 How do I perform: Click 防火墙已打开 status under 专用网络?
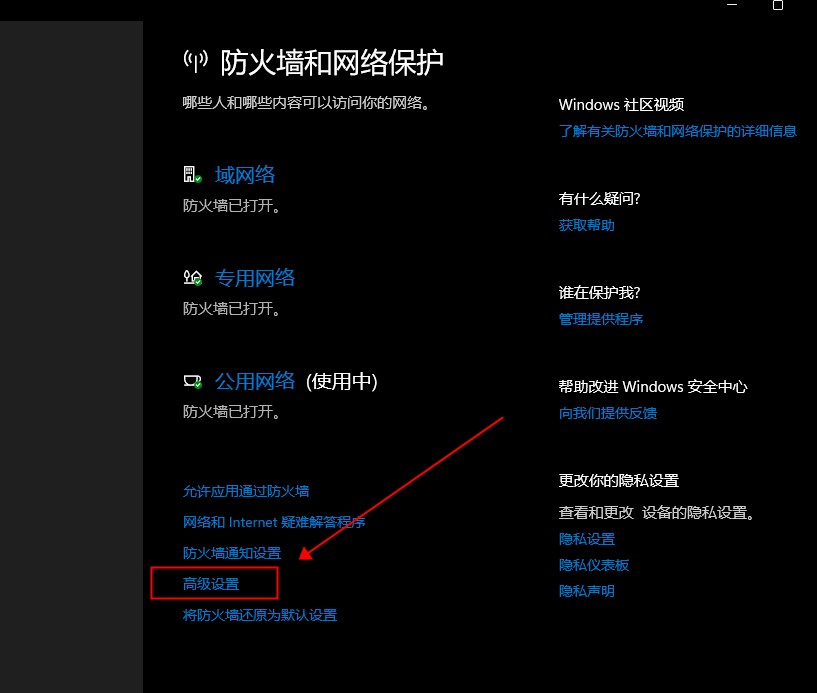[x=232, y=310]
